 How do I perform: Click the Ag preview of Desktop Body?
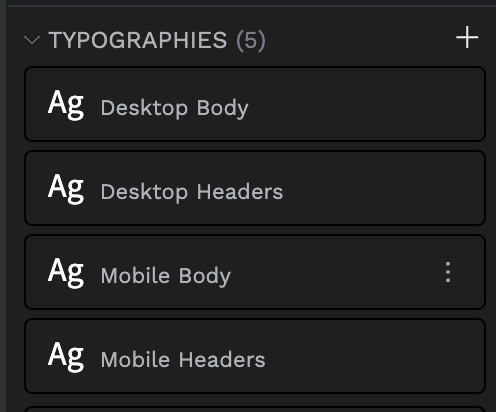click(x=66, y=105)
